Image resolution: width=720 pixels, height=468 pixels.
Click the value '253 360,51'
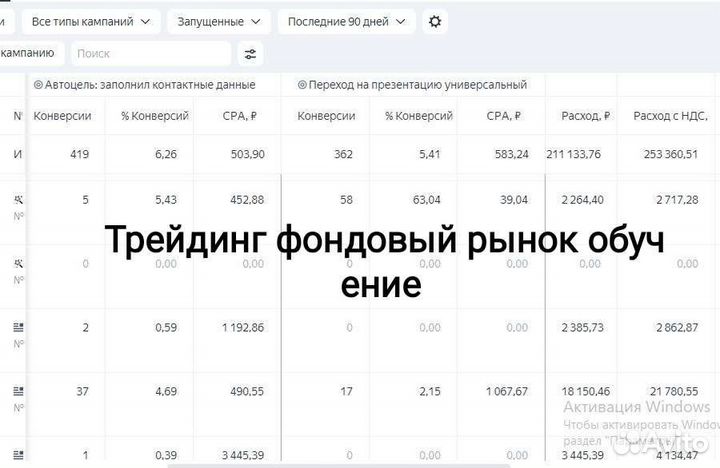[x=670, y=154]
